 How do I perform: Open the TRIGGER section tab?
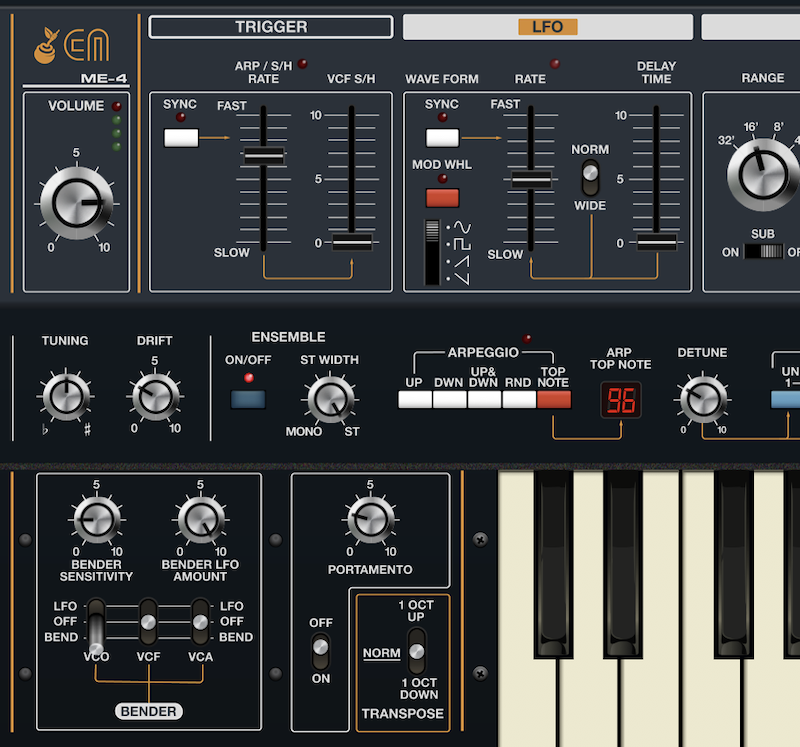click(x=271, y=27)
